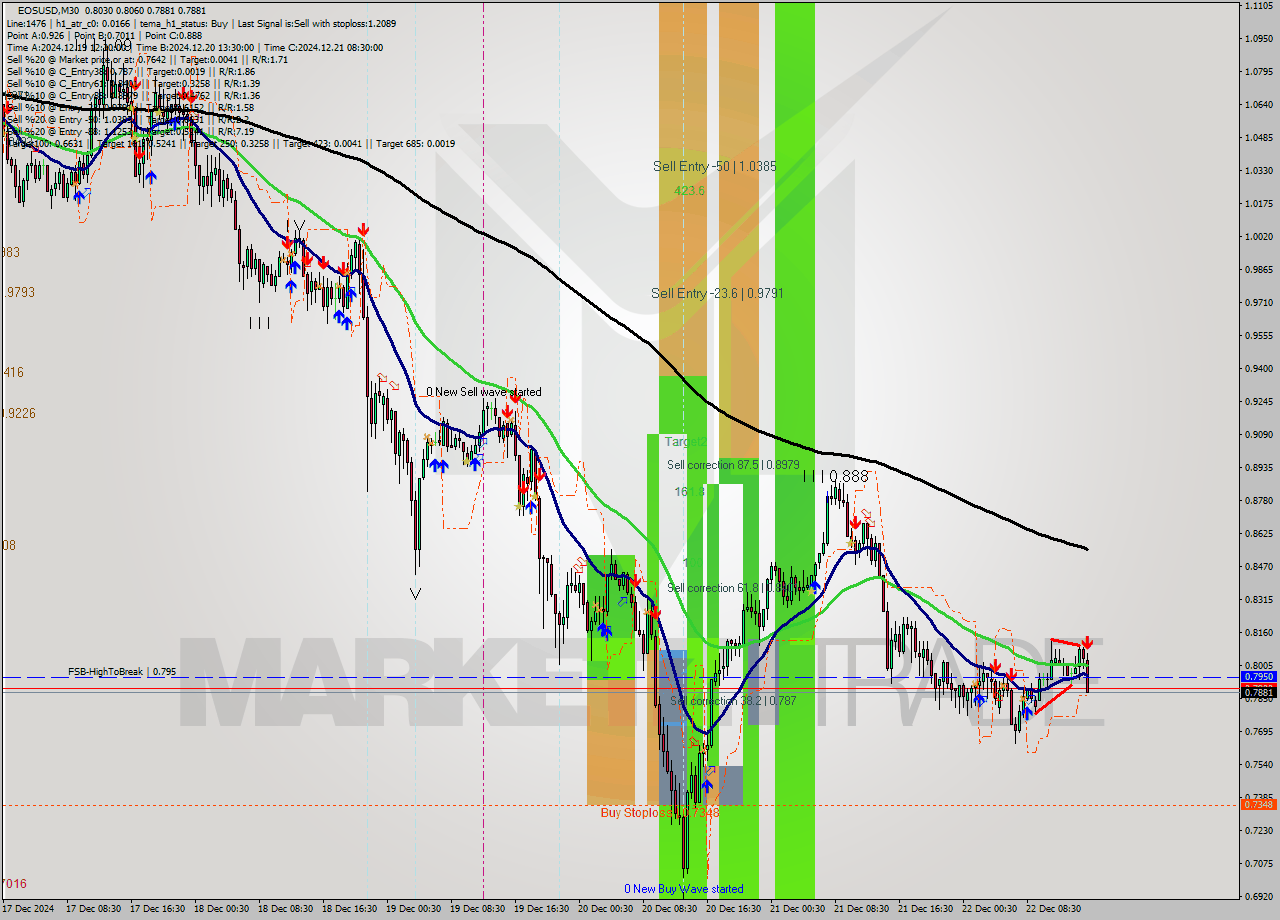Click price axis value 1.0950

[1258, 39]
